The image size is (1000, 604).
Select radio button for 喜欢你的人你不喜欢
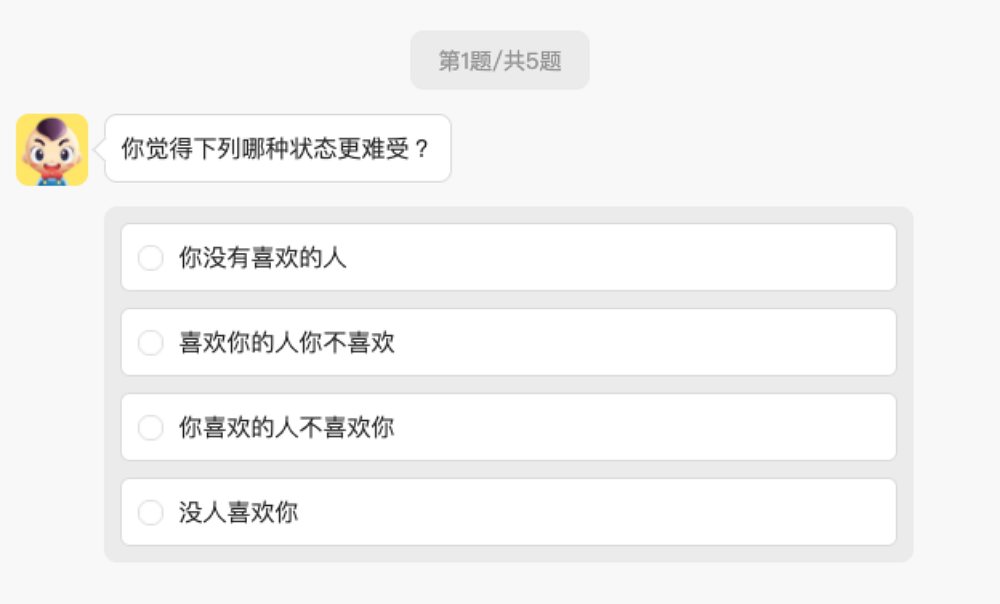click(150, 343)
